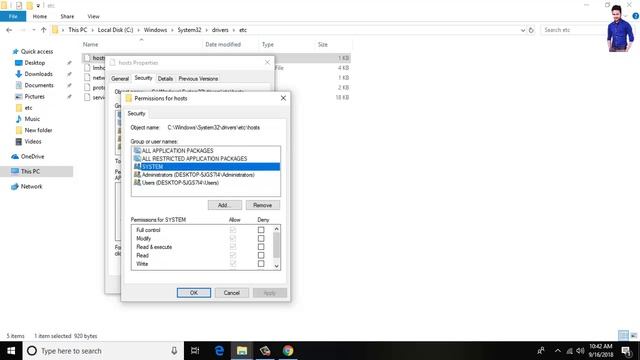Select Network in navigation pane
Viewport: 640px width, 360px height.
coord(31,186)
